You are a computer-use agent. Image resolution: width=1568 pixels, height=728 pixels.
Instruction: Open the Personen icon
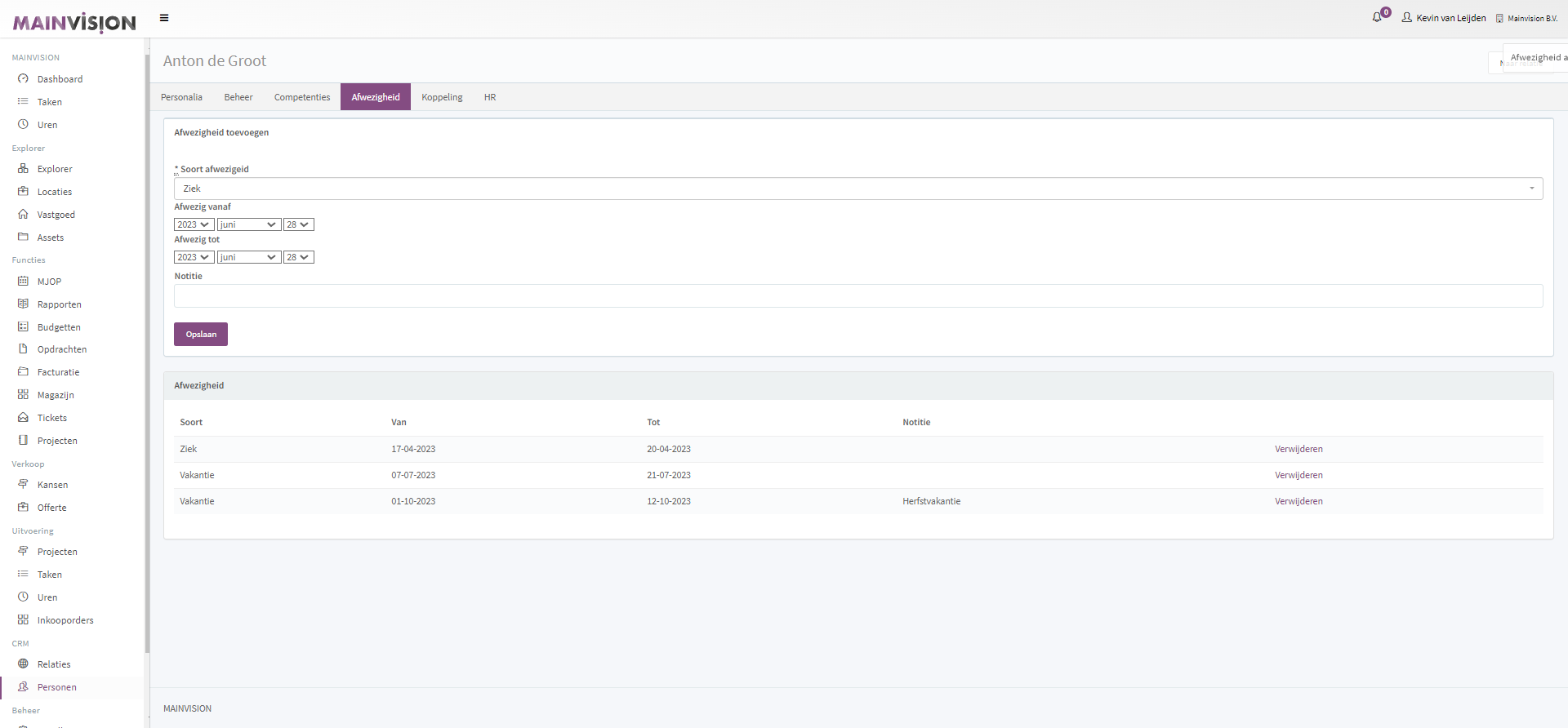(x=23, y=687)
